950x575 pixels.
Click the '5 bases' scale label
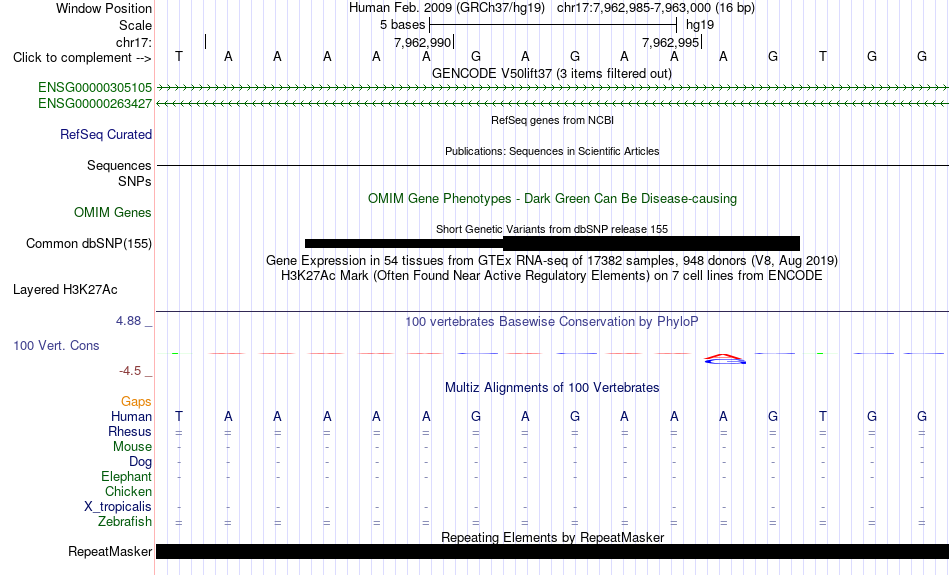pos(402,25)
